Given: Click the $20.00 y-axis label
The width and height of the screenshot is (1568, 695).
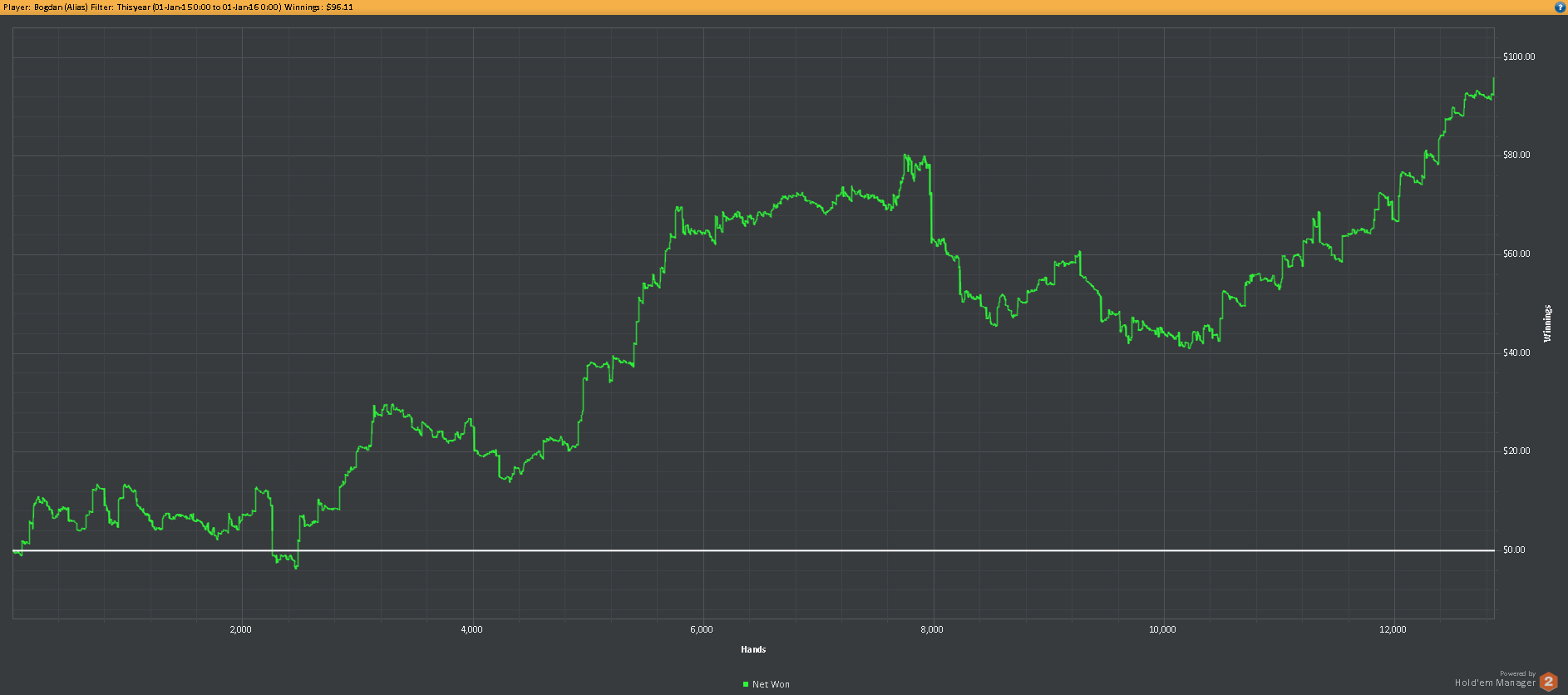Looking at the screenshot, I should point(1516,451).
